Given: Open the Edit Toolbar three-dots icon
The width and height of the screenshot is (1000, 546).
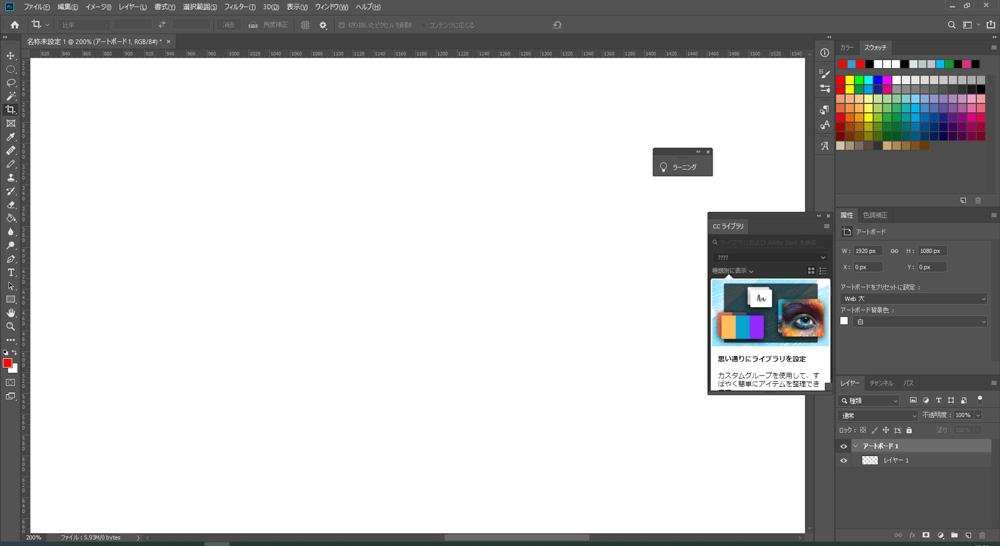Looking at the screenshot, I should pyautogui.click(x=11, y=340).
